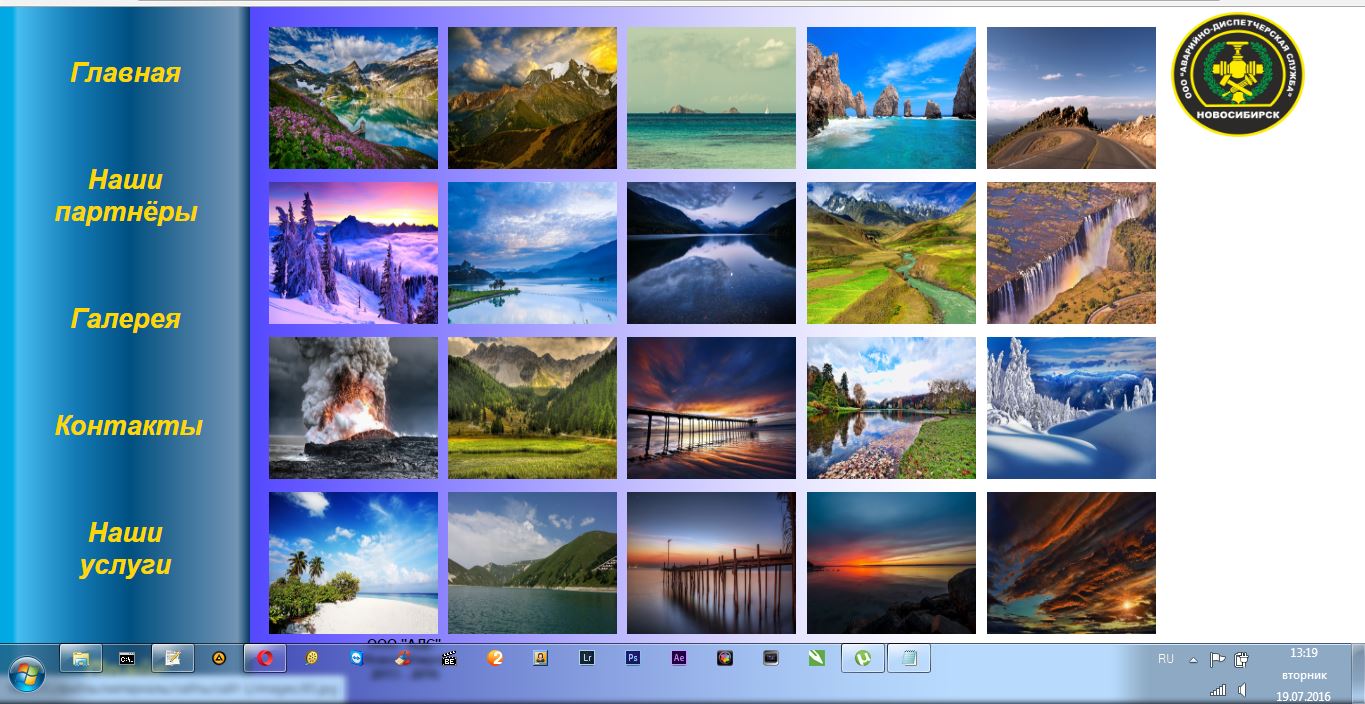Change the RU input language indicator
This screenshot has width=1365, height=704.
pos(1166,659)
